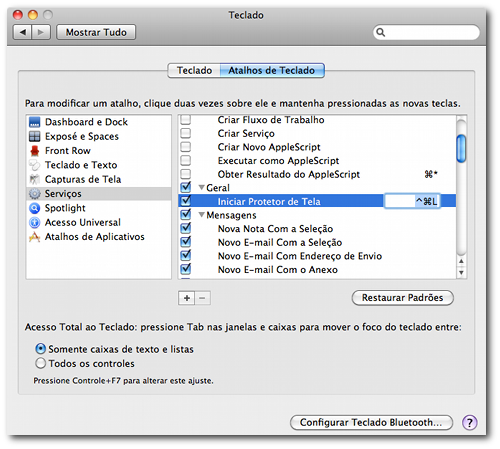Click the services list scrollbar thumb
Image resolution: width=500 pixels, height=449 pixels.
click(461, 149)
